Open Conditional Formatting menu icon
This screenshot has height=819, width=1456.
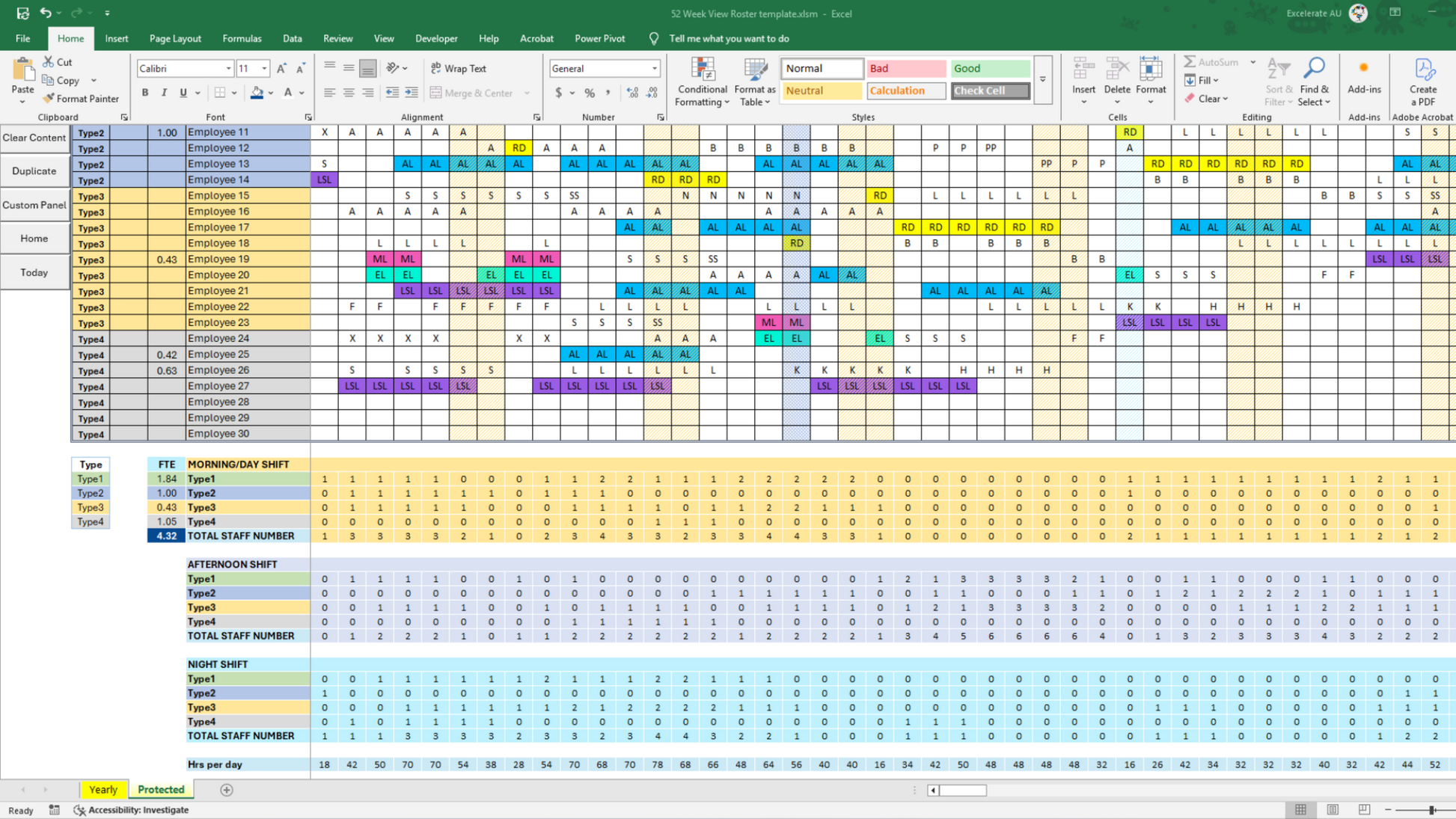click(x=702, y=71)
